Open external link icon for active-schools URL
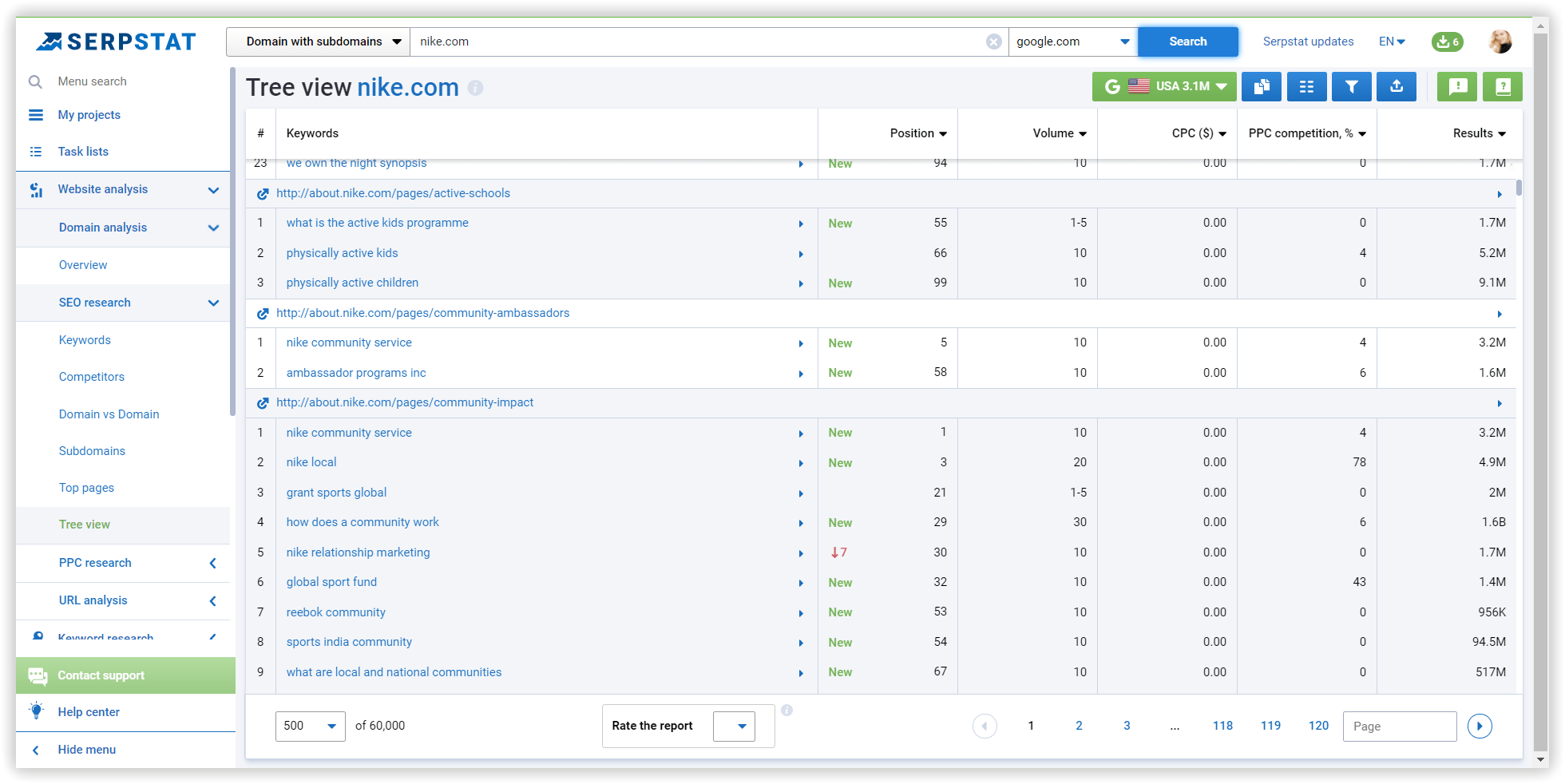 pyautogui.click(x=263, y=194)
